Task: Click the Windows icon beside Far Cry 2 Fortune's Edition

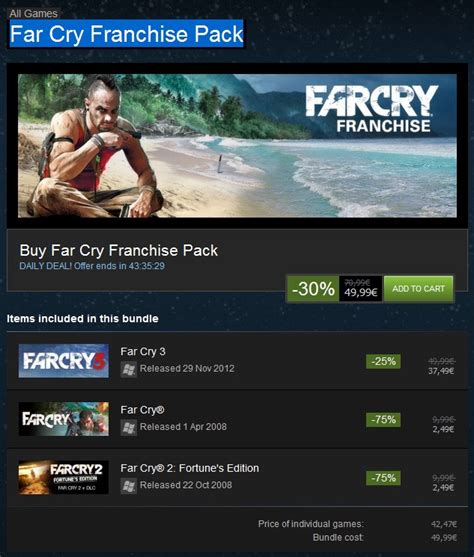Action: coord(129,486)
